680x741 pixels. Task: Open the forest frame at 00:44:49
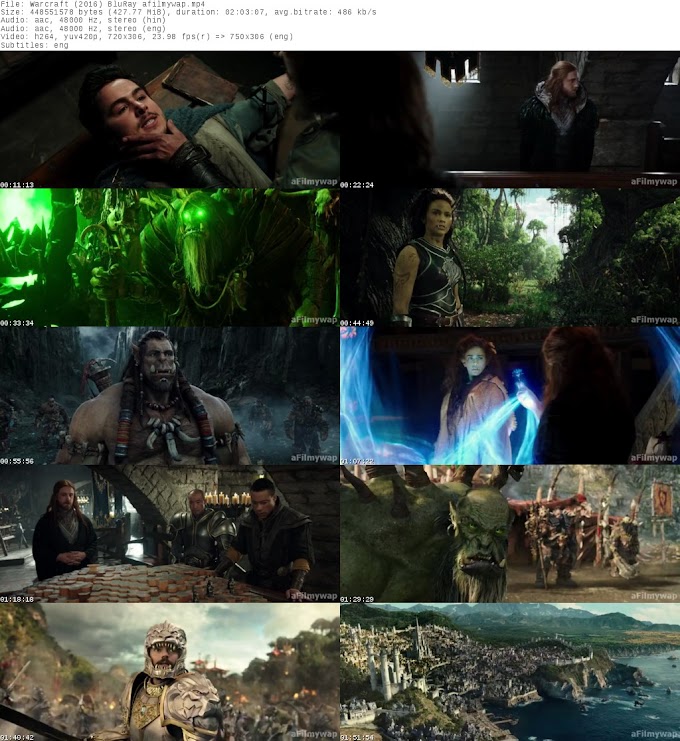point(510,258)
